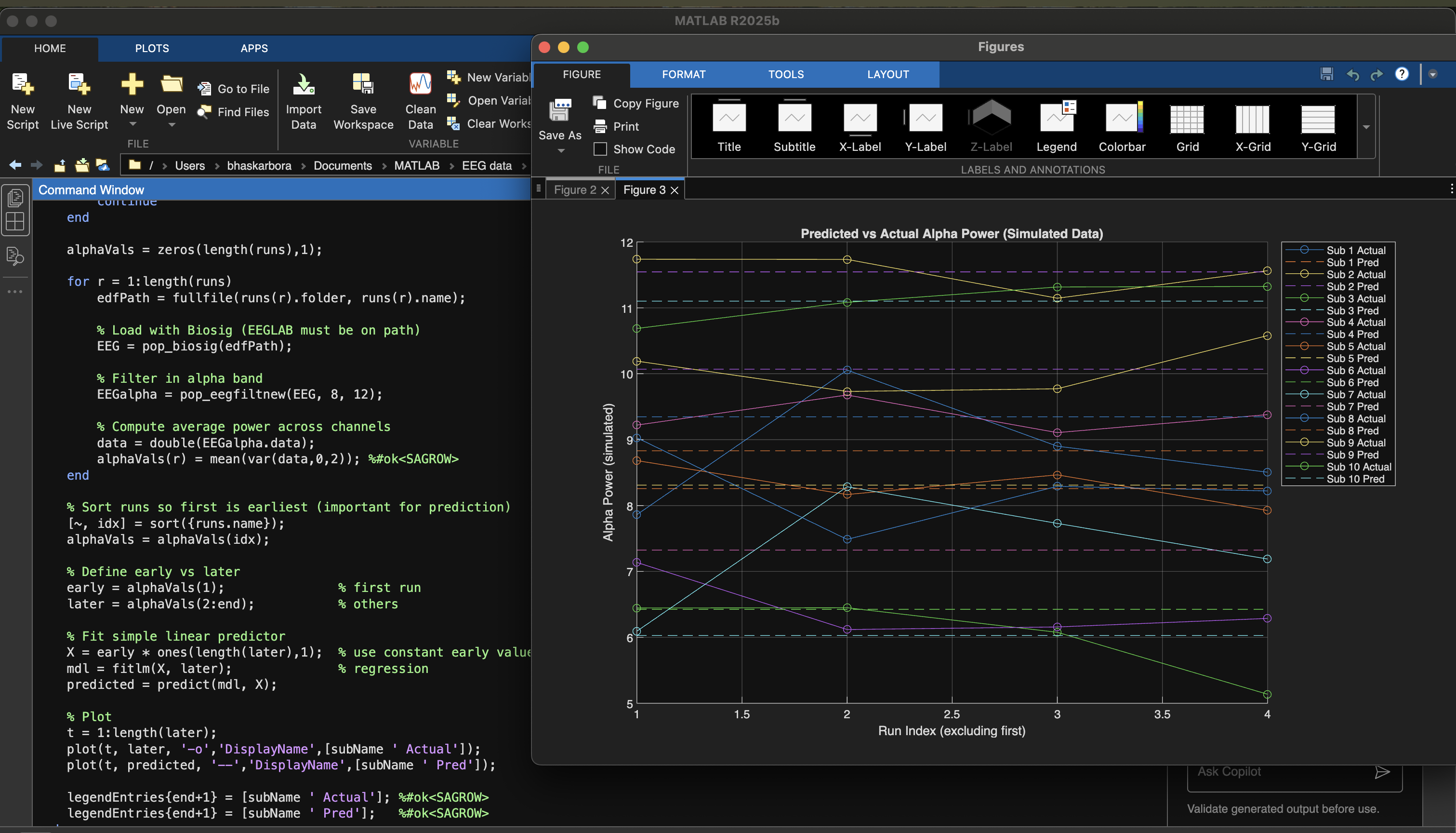Select the HOME tab
Screen dimensions: 1456x833
tap(50, 49)
